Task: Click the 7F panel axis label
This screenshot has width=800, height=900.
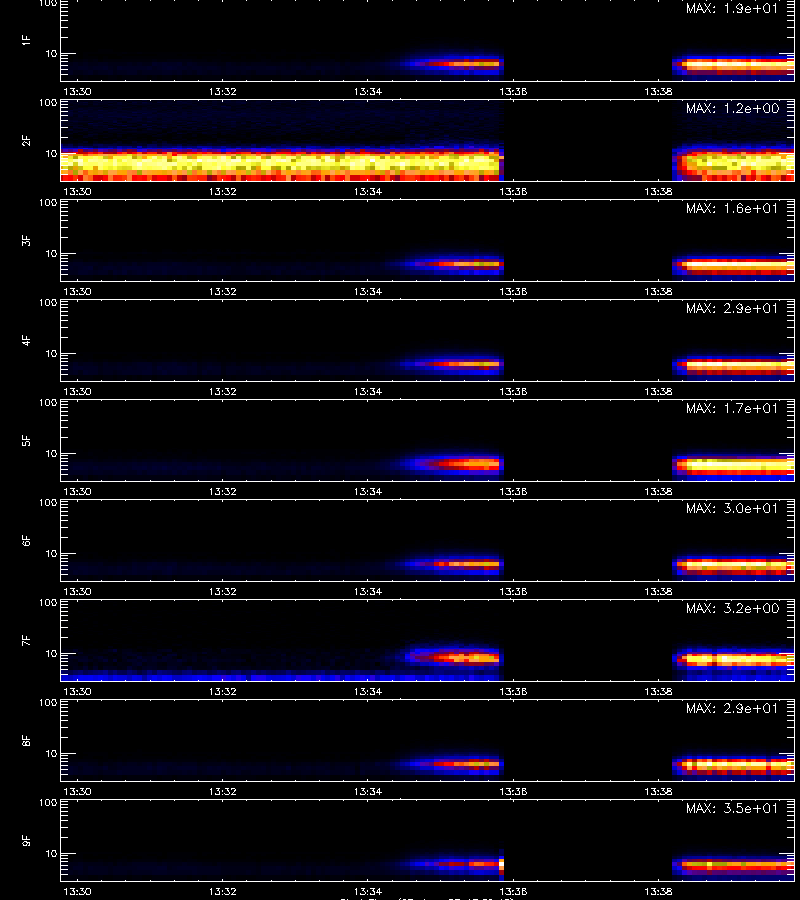Action: [26, 641]
